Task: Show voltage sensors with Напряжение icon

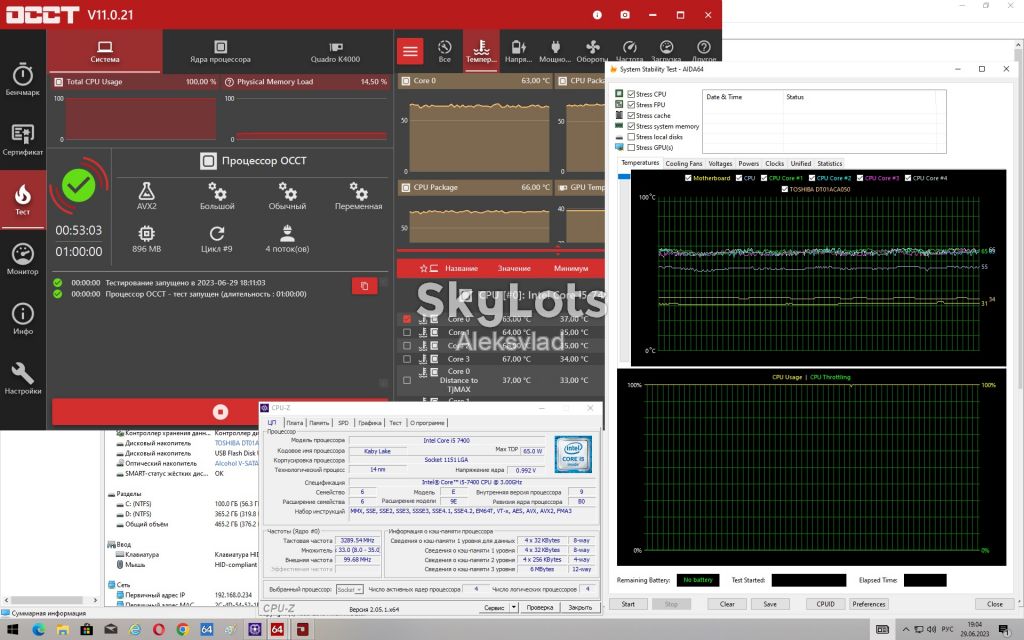Action: (x=519, y=51)
